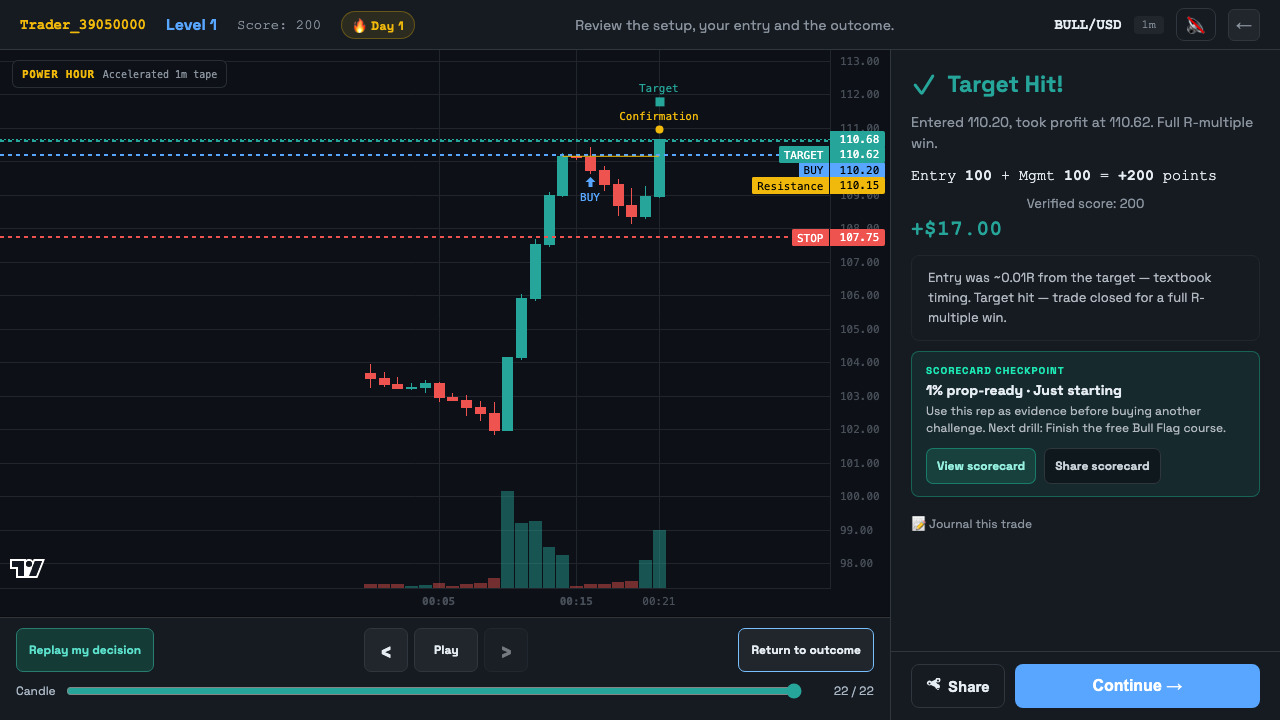Image resolution: width=1280 pixels, height=720 pixels.
Task: Click the Target Hit checkmark icon
Action: 924,85
